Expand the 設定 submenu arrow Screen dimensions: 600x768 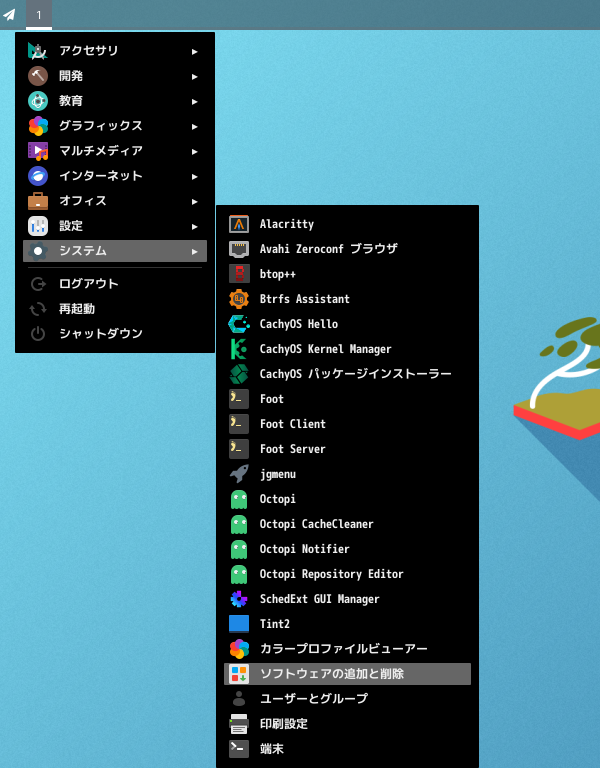194,226
